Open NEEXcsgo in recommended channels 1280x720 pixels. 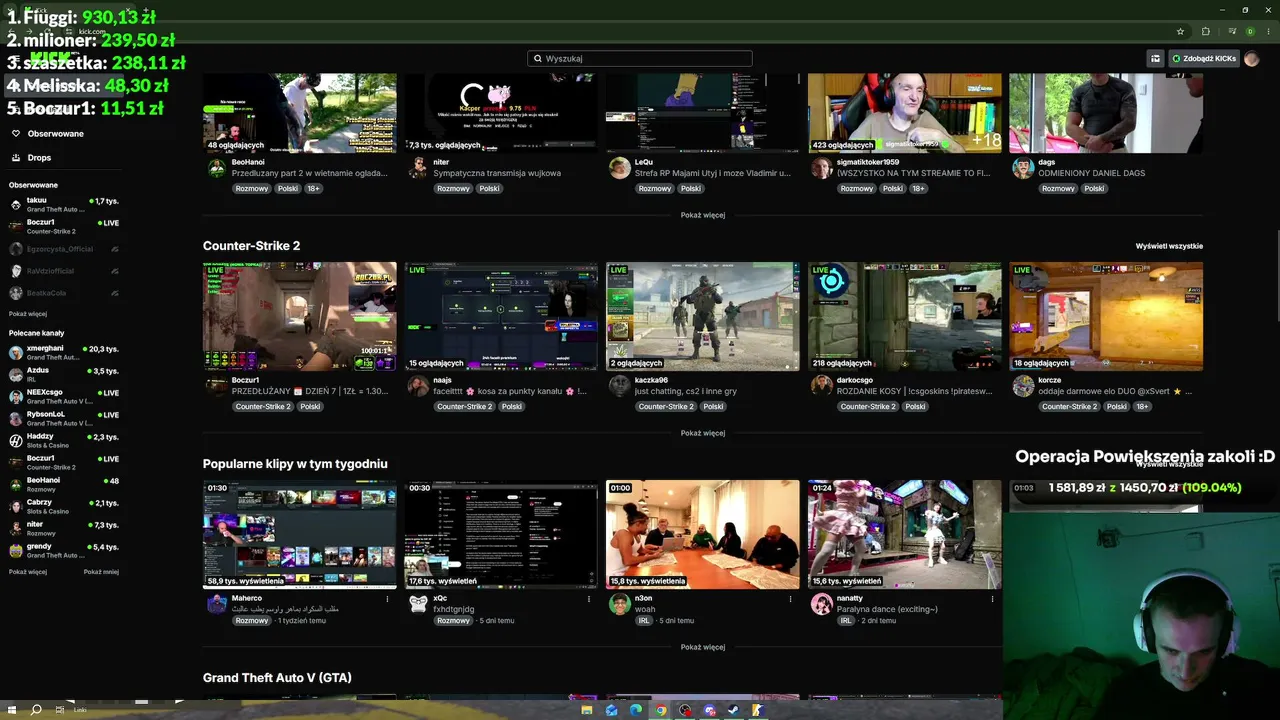coord(64,396)
